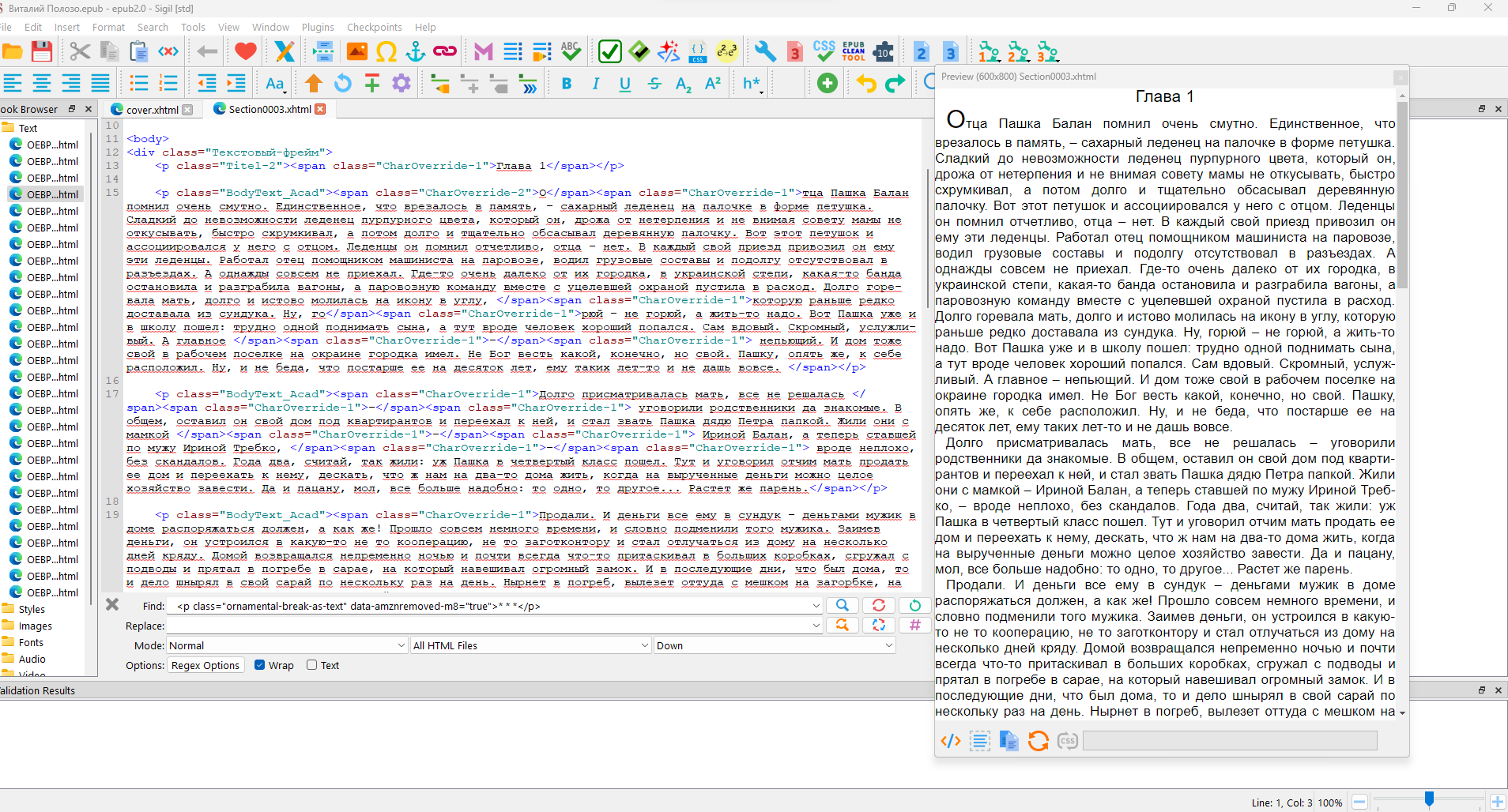1508x812 pixels.
Task: Insert a numbered list
Action: [x=168, y=83]
